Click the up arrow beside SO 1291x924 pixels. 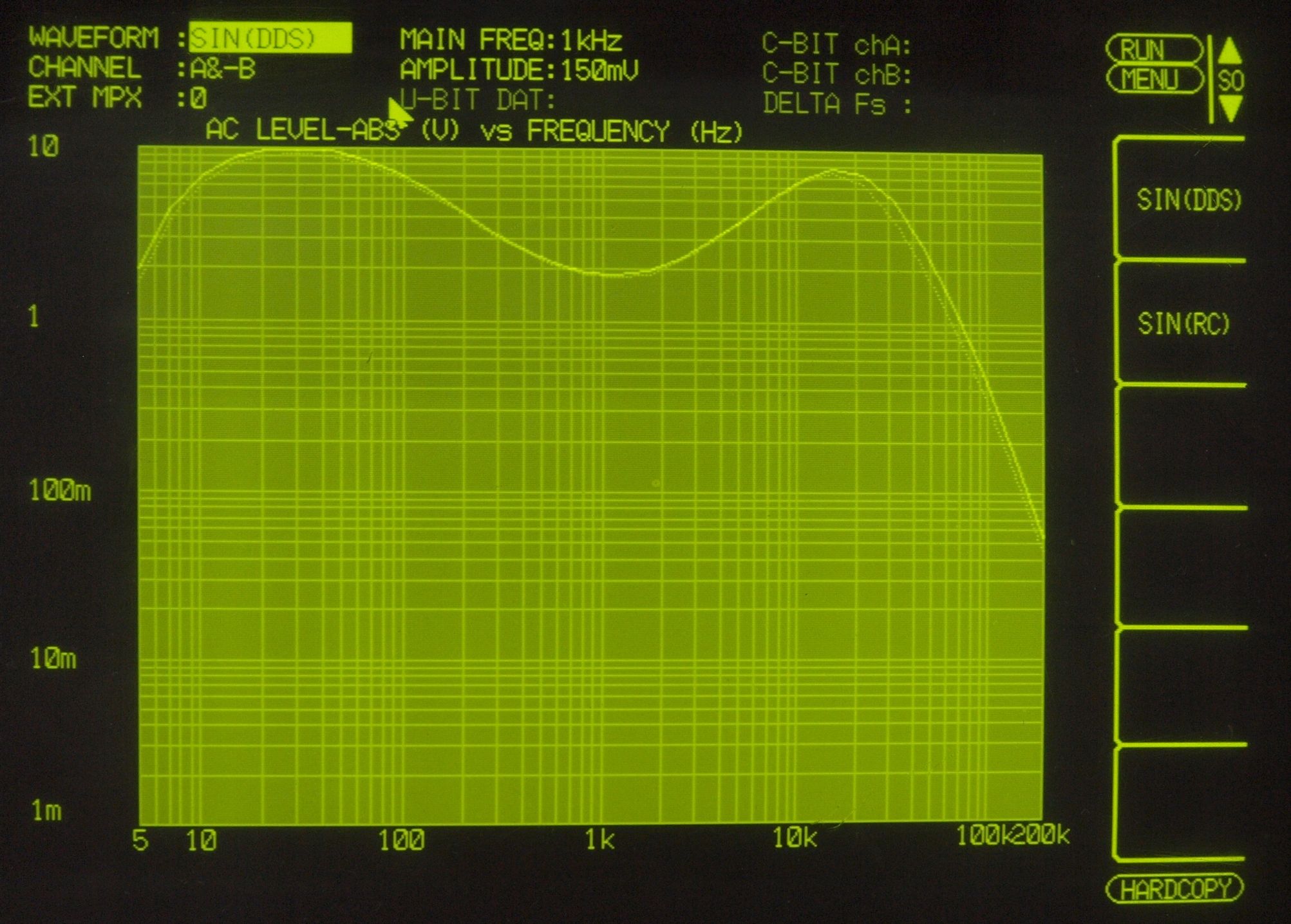tap(1230, 52)
